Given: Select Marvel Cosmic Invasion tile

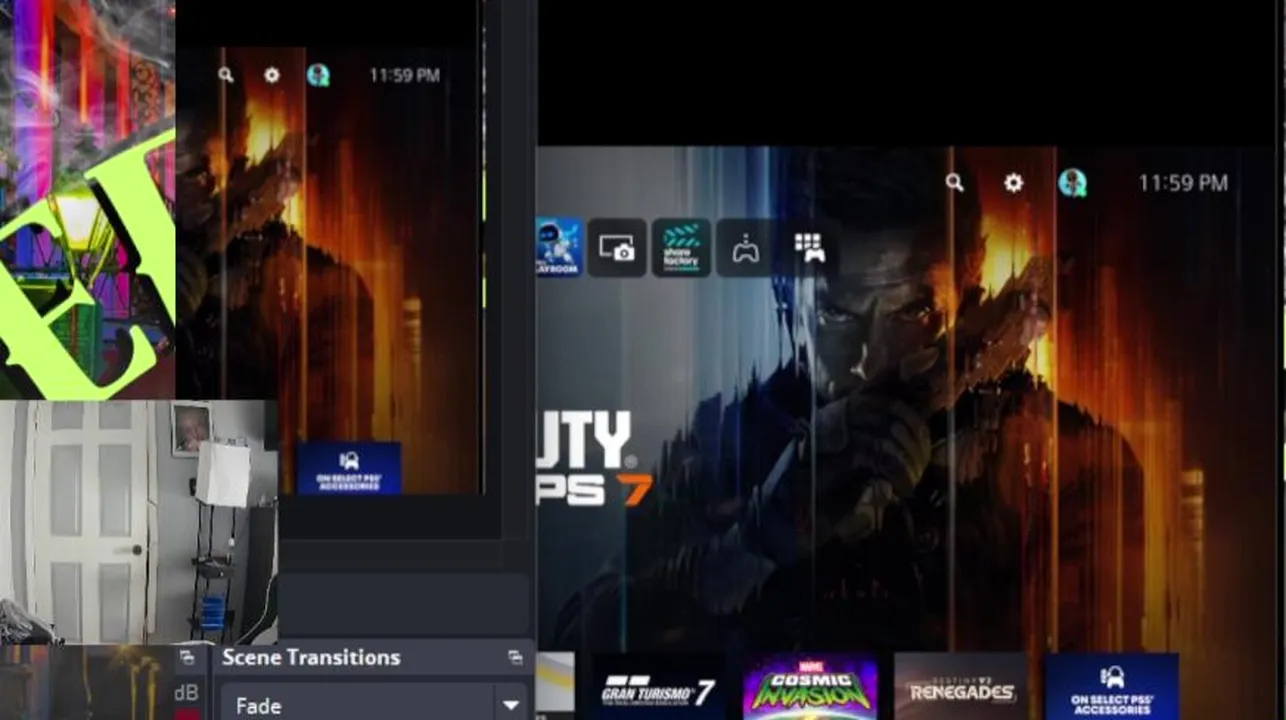Looking at the screenshot, I should coord(810,687).
